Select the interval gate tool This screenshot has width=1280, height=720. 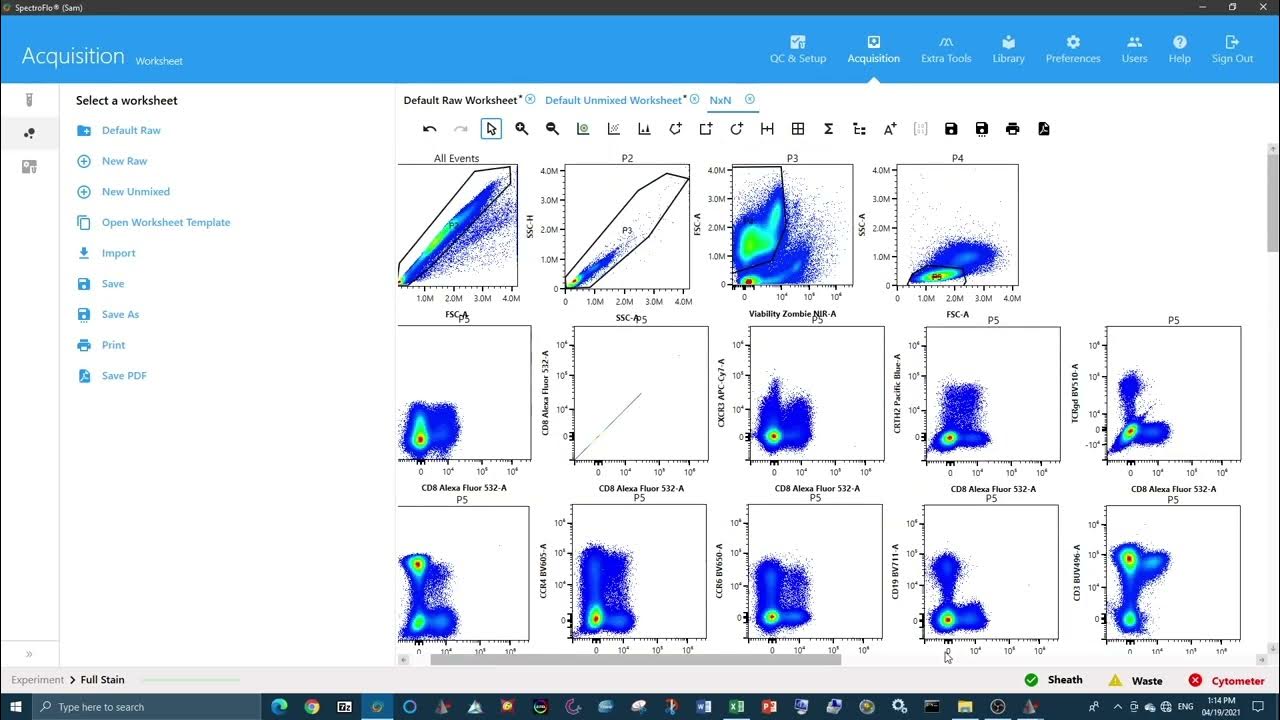point(767,129)
